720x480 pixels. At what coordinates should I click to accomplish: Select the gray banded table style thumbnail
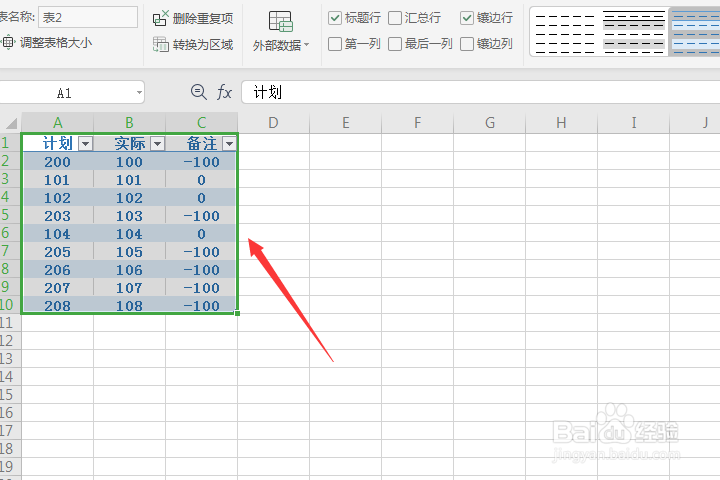coord(634,32)
